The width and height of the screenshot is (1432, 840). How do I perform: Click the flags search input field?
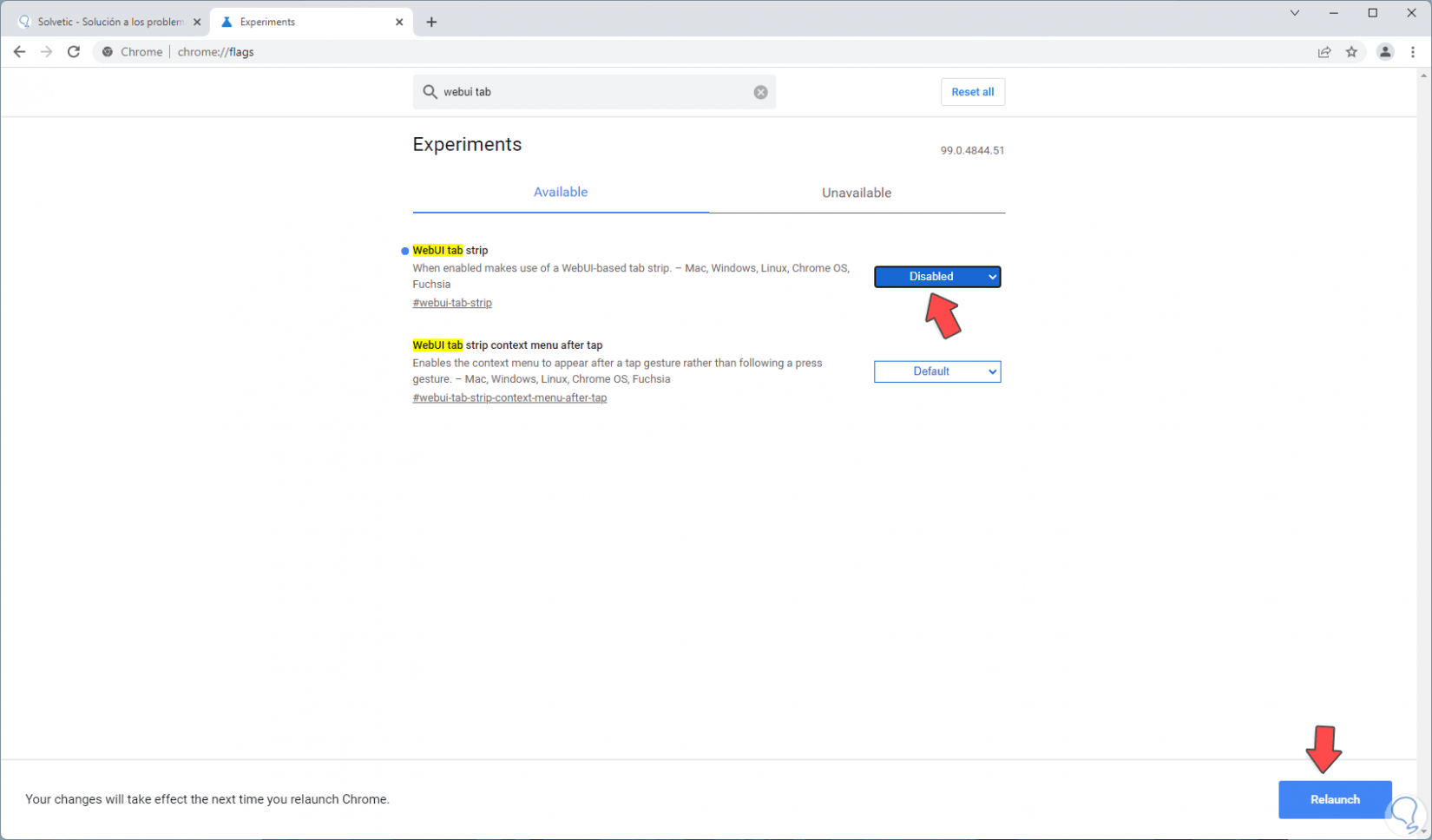tap(594, 92)
